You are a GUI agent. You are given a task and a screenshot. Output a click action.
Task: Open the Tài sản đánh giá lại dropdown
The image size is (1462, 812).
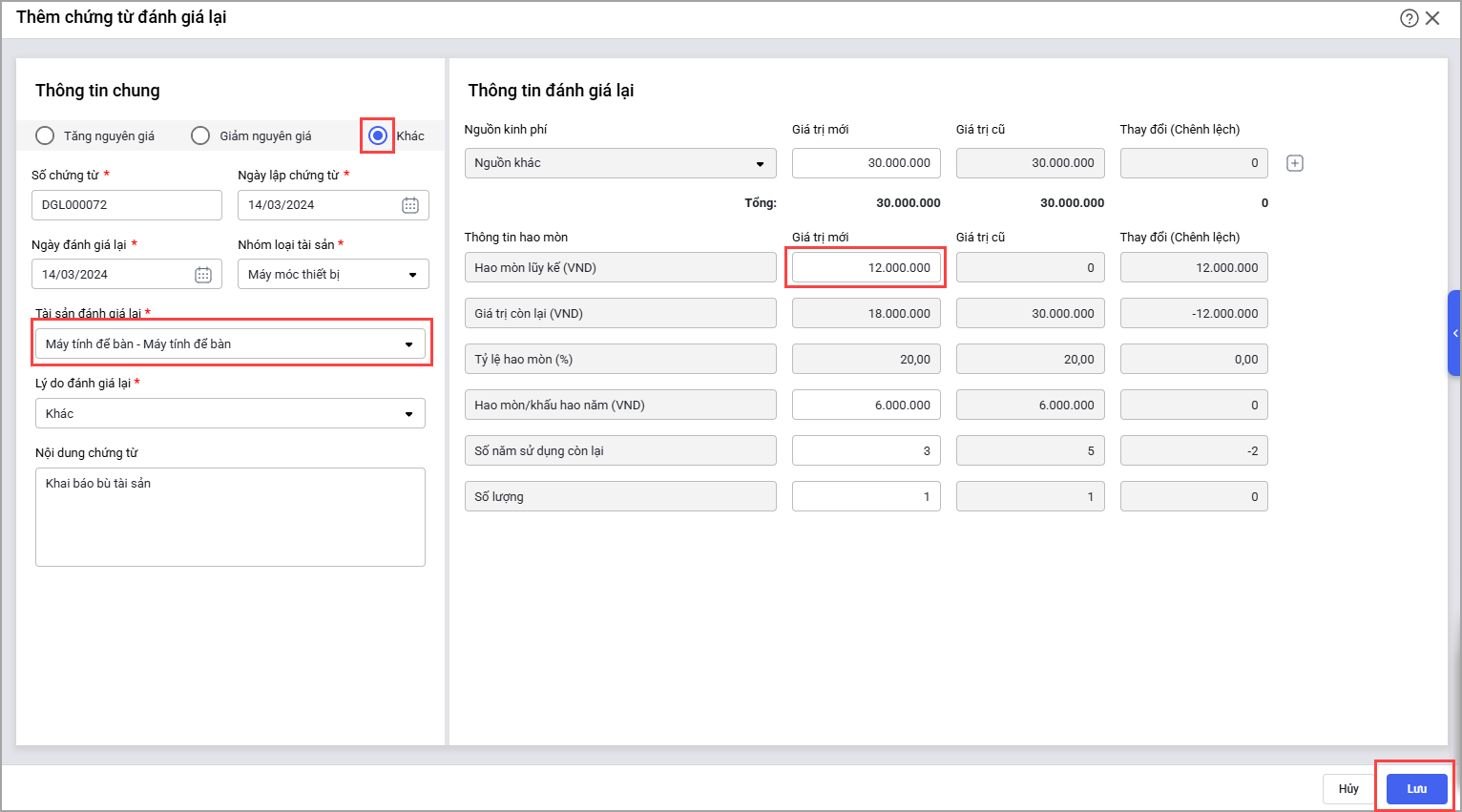[230, 344]
